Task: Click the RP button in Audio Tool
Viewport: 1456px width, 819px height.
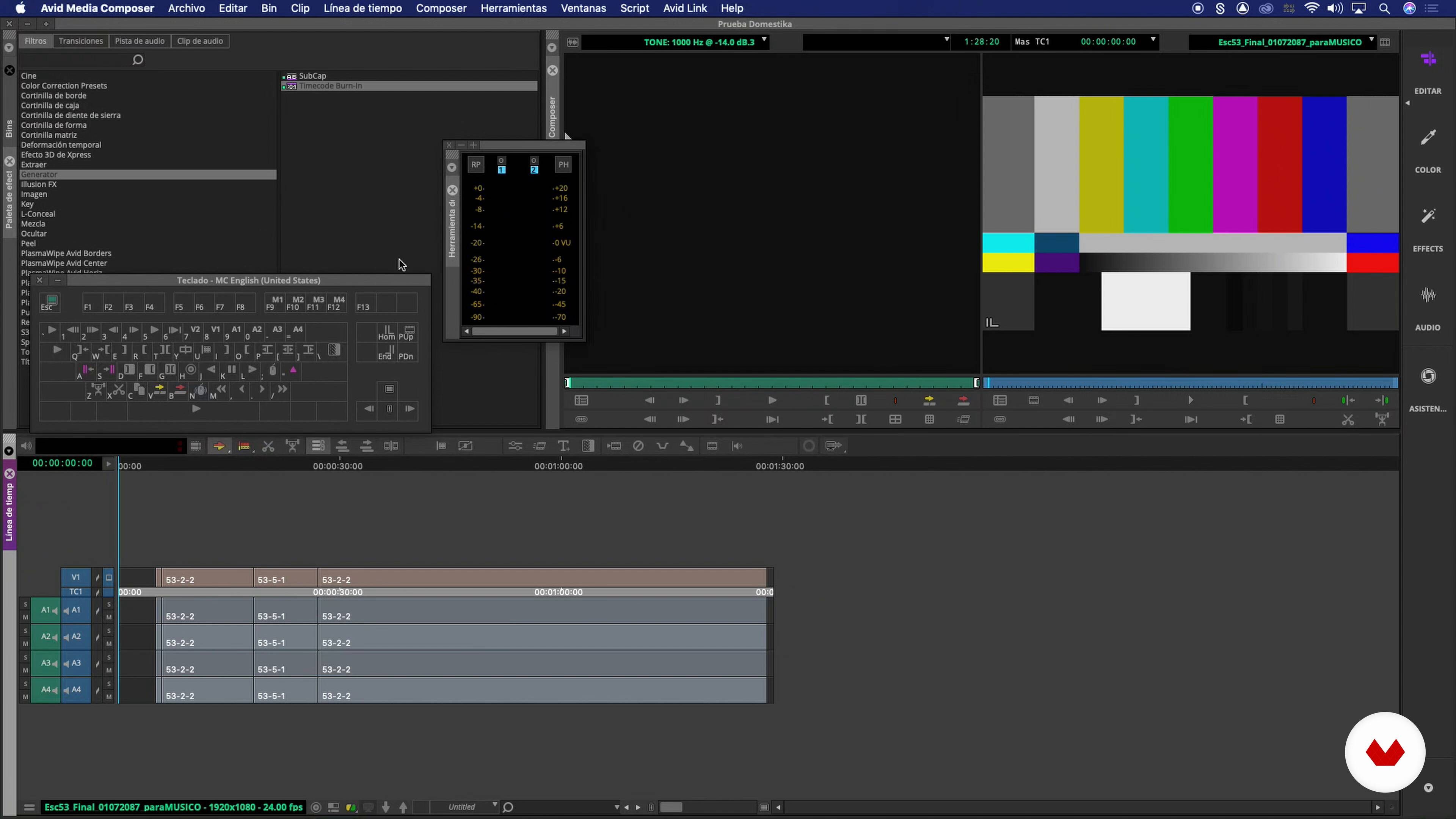Action: click(476, 165)
